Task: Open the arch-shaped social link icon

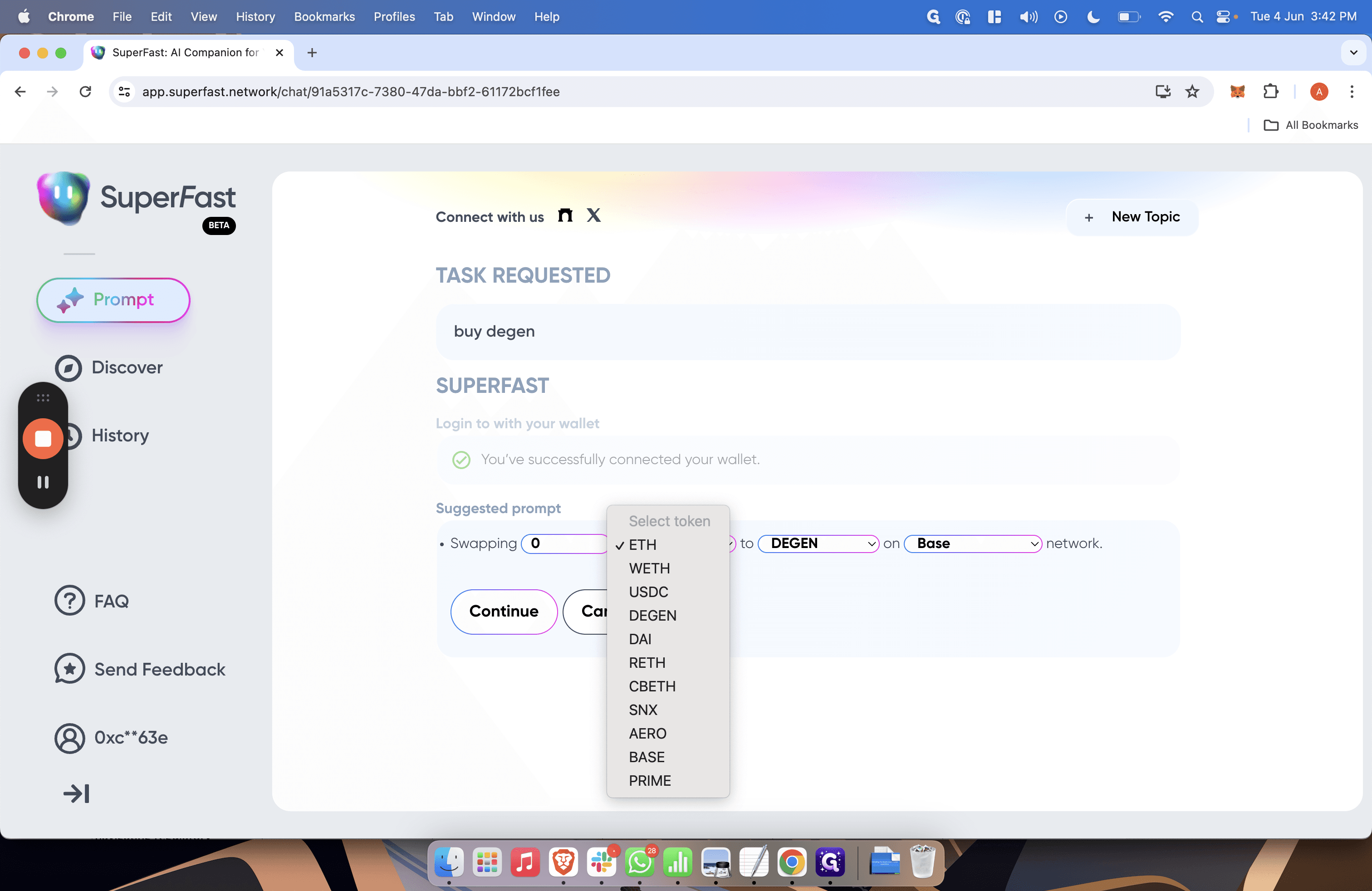Action: pos(565,215)
